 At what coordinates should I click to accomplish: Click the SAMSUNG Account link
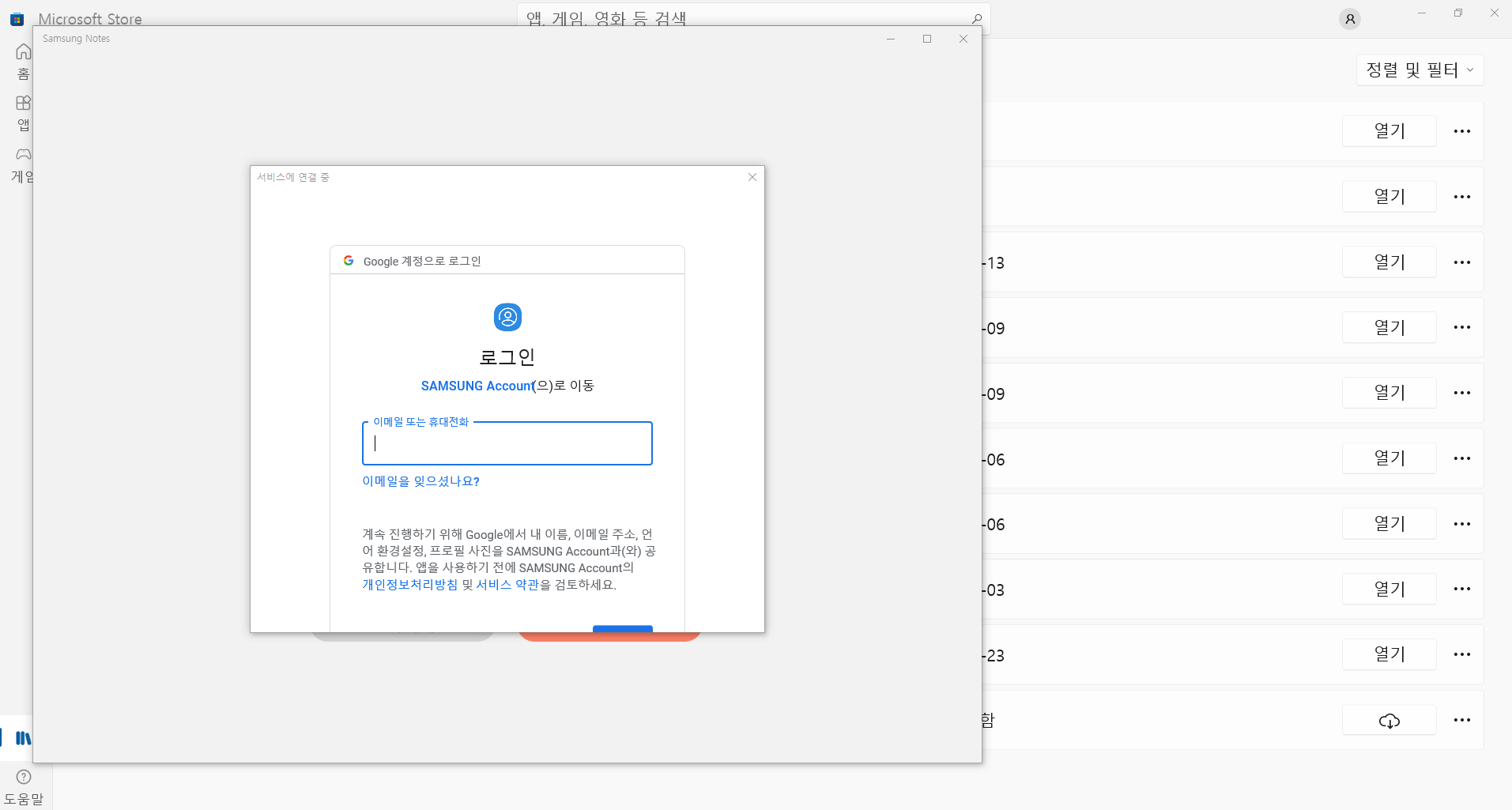tap(477, 386)
